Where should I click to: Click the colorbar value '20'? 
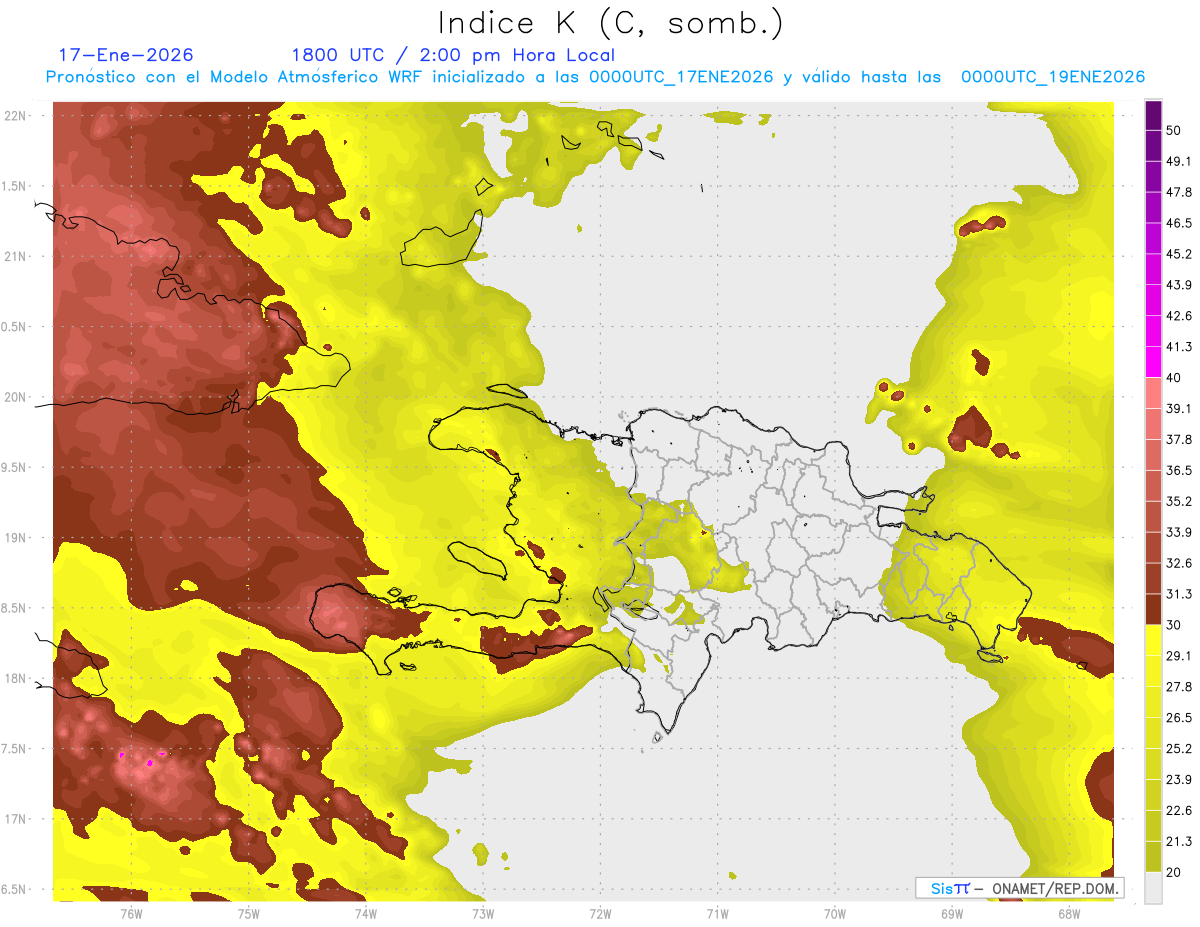coord(1175,873)
